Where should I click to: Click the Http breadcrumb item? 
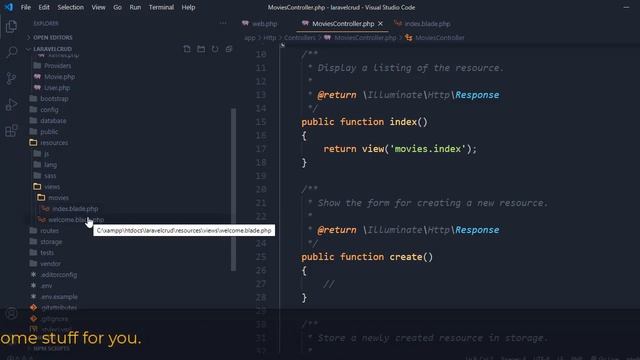coord(270,38)
